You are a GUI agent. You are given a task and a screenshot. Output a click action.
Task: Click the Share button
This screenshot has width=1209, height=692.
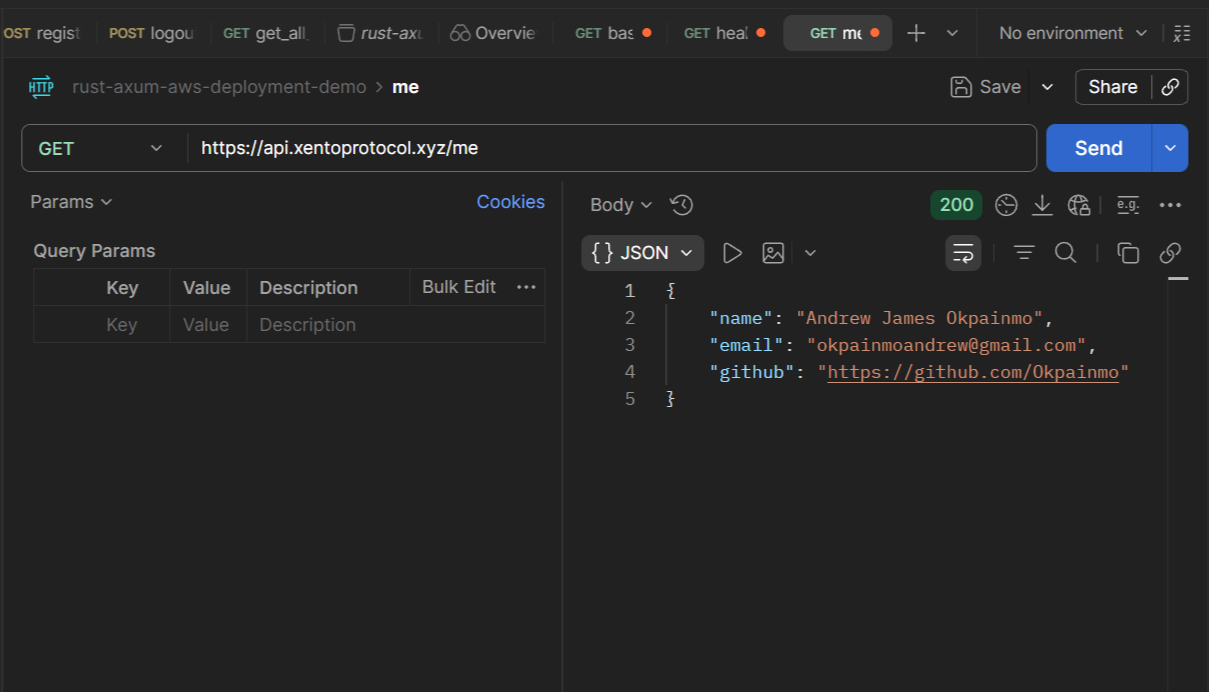pyautogui.click(x=1113, y=87)
